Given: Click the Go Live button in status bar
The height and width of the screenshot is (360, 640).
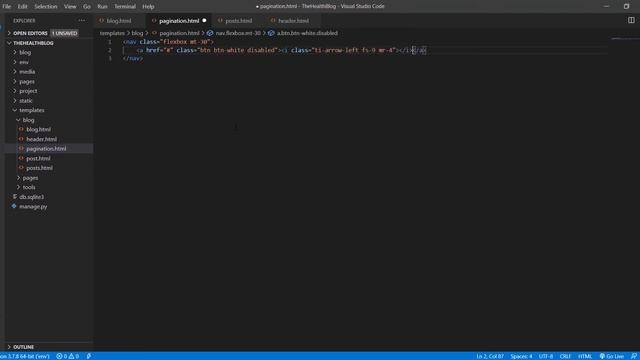Looking at the screenshot, I should pyautogui.click(x=612, y=356).
